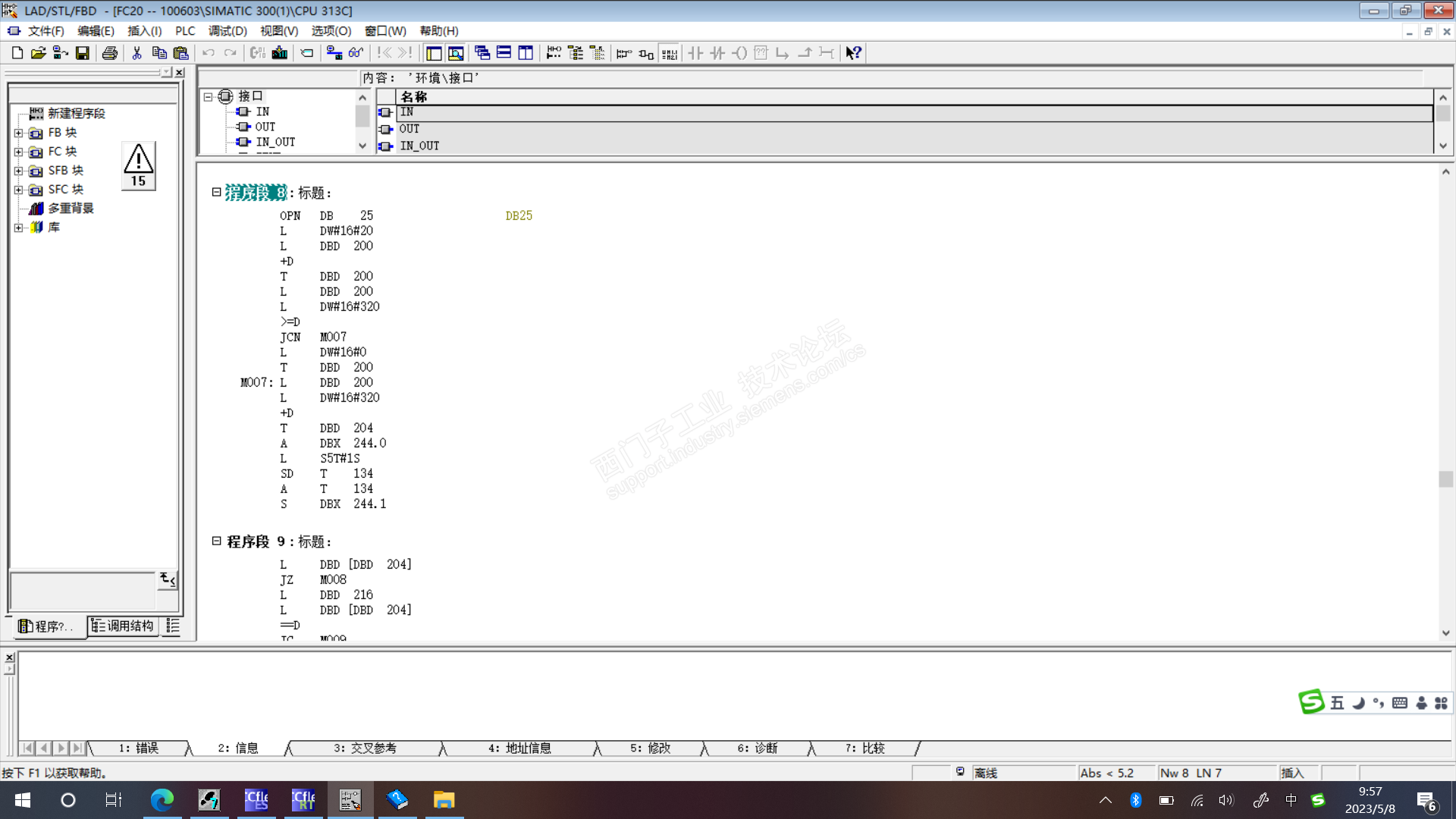Toggle the Overviews panel button
The image size is (1456, 819).
(434, 53)
